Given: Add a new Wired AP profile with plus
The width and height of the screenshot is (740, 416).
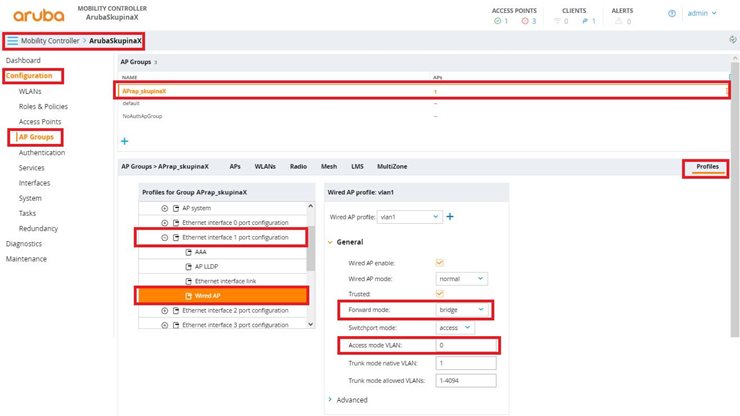Looking at the screenshot, I should pos(450,216).
